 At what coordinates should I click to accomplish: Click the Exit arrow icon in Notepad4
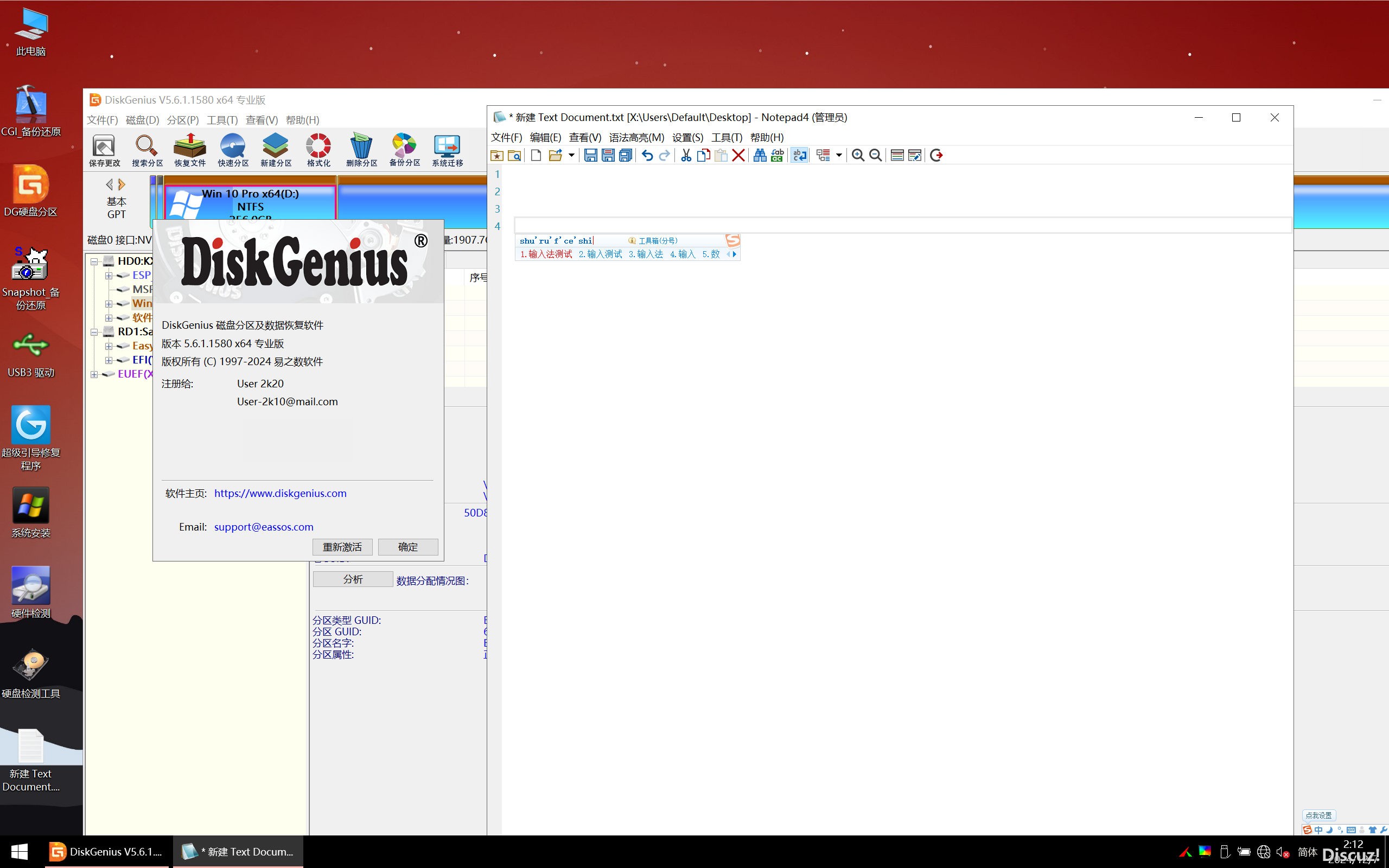point(936,155)
